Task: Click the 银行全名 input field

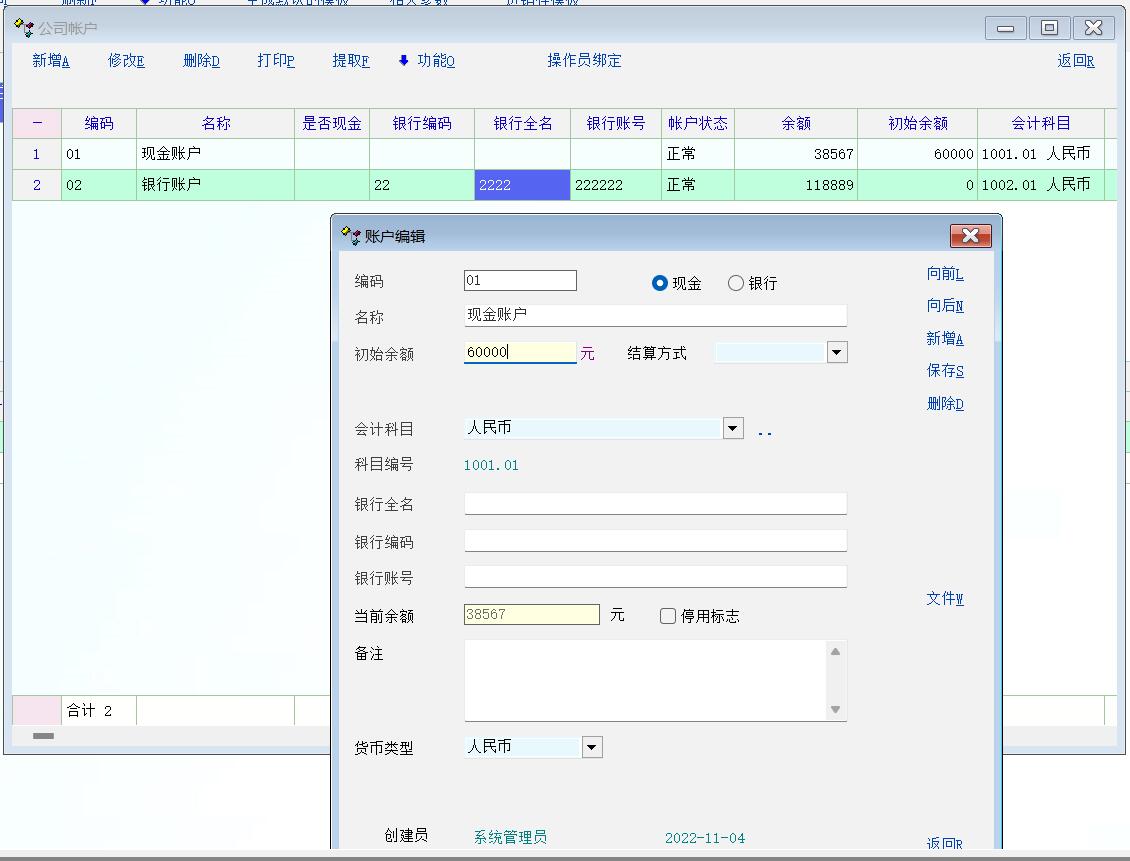Action: coord(655,503)
